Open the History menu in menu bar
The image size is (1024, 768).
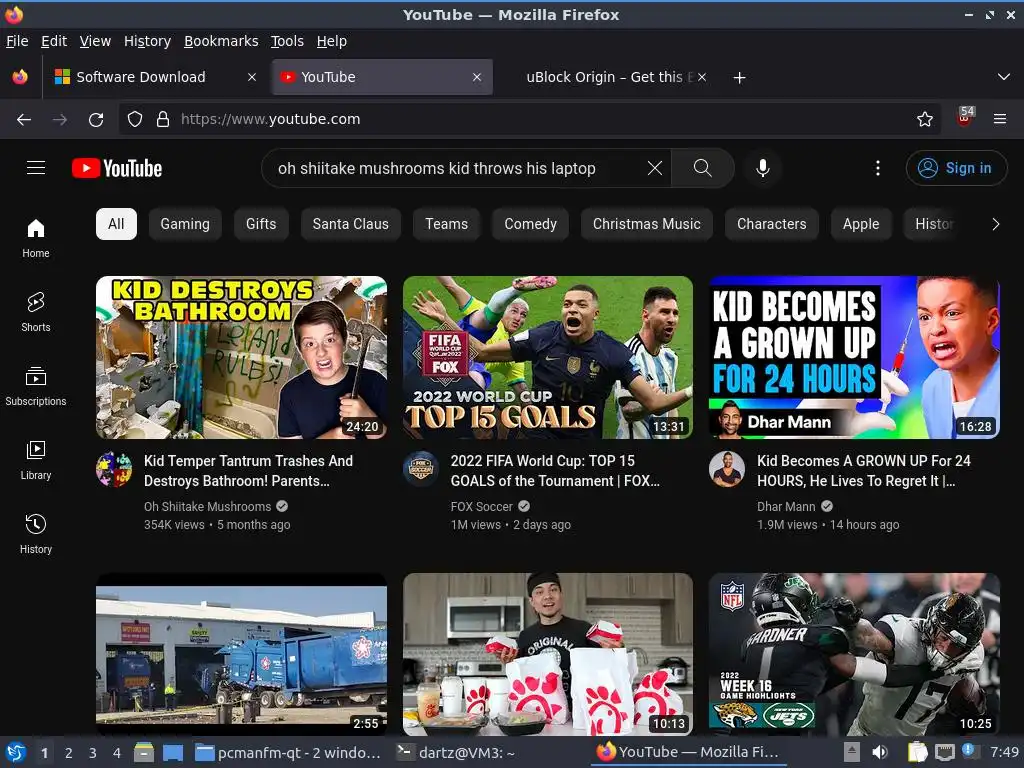point(147,41)
